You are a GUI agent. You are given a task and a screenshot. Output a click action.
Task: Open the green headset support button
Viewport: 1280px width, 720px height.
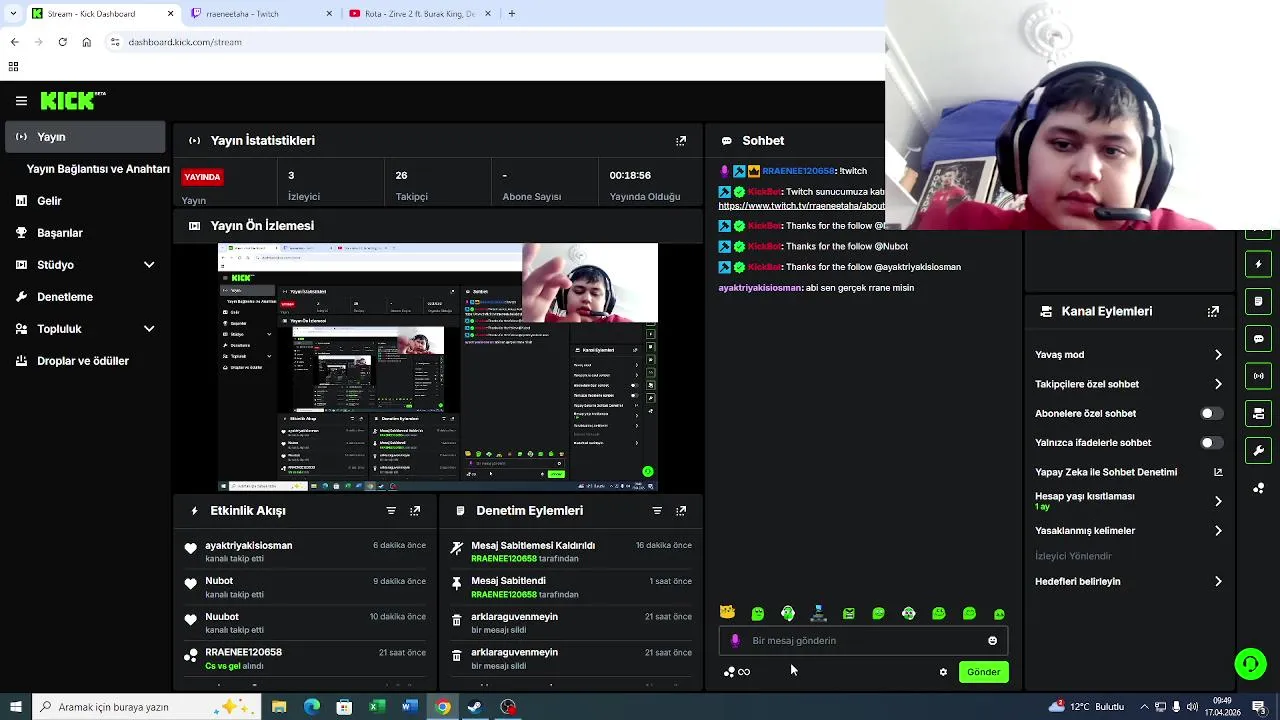point(1250,664)
